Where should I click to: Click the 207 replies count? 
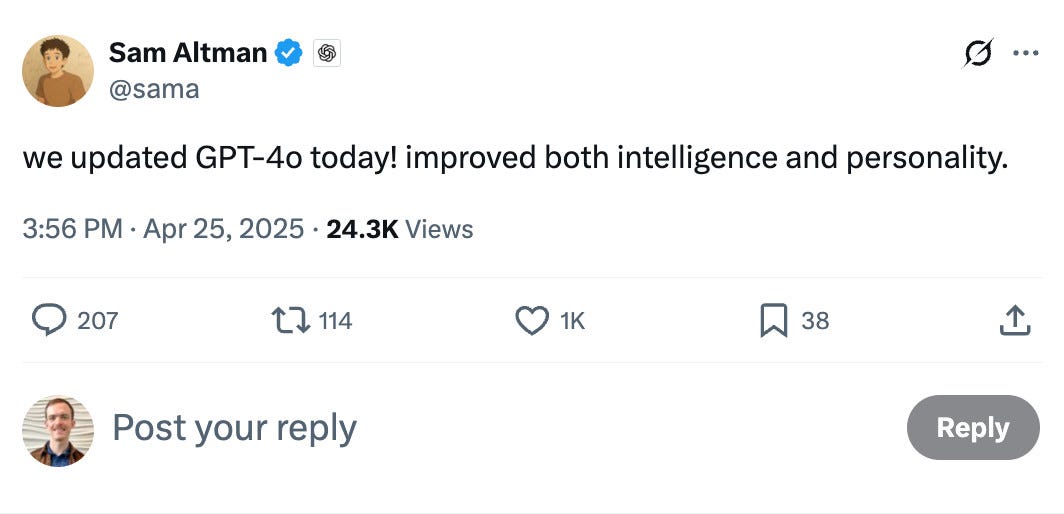[x=98, y=320]
